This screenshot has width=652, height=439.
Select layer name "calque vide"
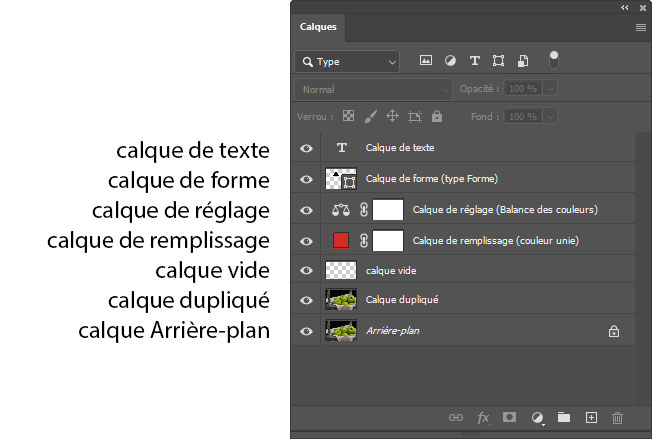[x=391, y=271]
